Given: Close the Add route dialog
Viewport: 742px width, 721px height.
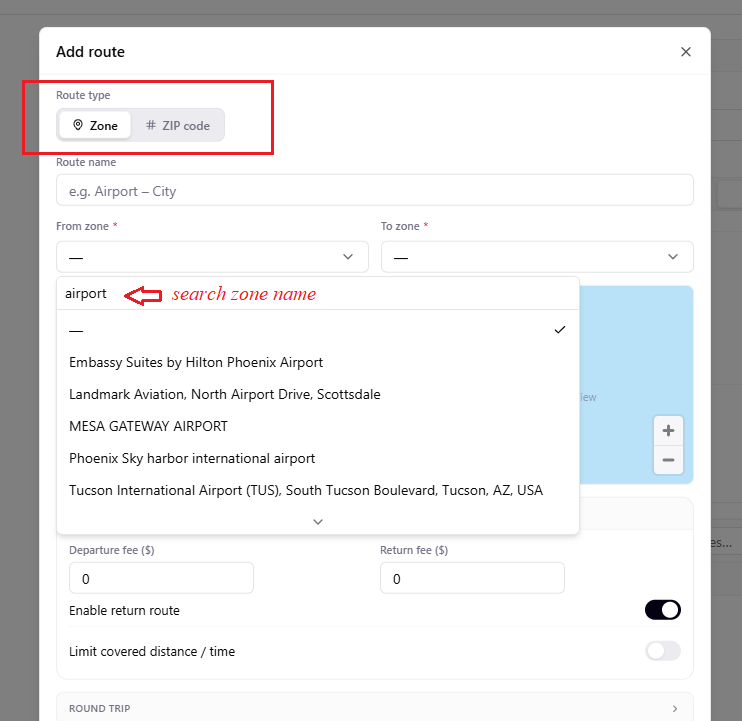Looking at the screenshot, I should pos(685,52).
